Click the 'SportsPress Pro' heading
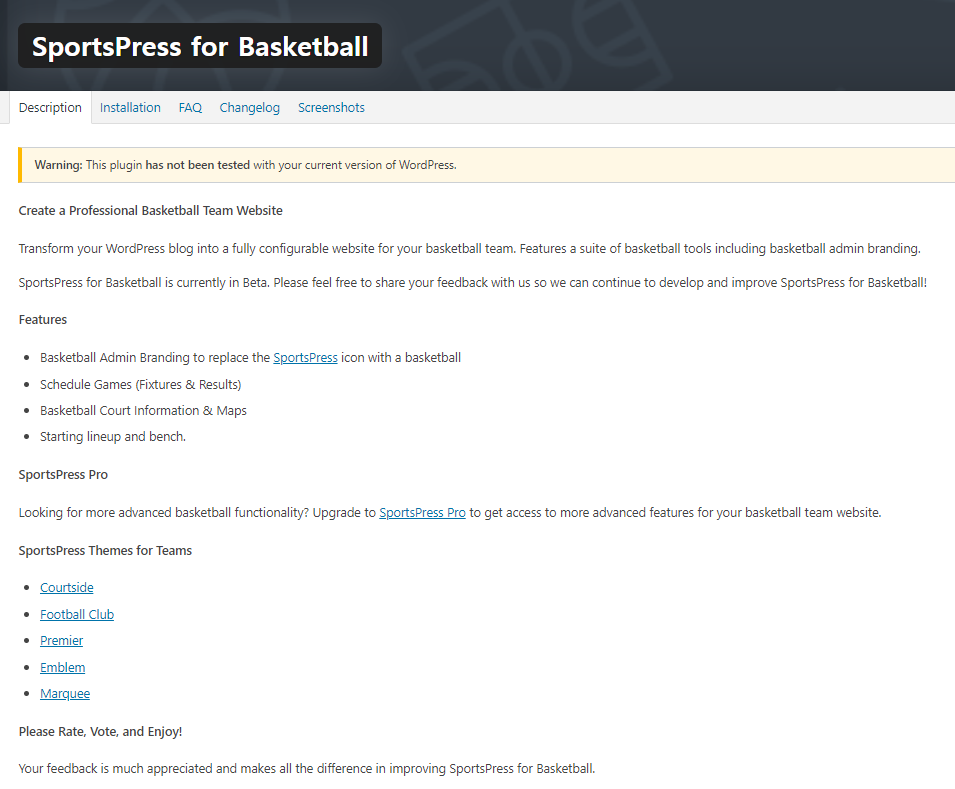Image resolution: width=955 pixels, height=789 pixels. click(x=63, y=475)
